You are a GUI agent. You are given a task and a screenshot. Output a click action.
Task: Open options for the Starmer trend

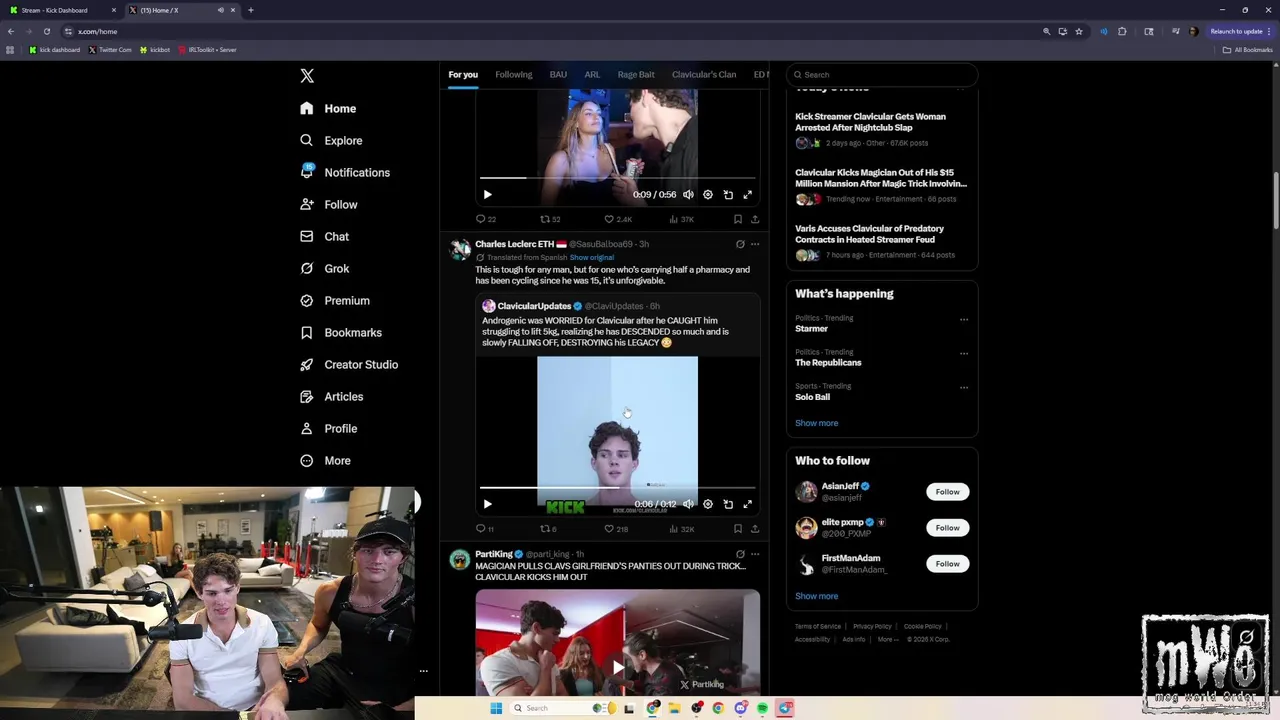coord(964,320)
